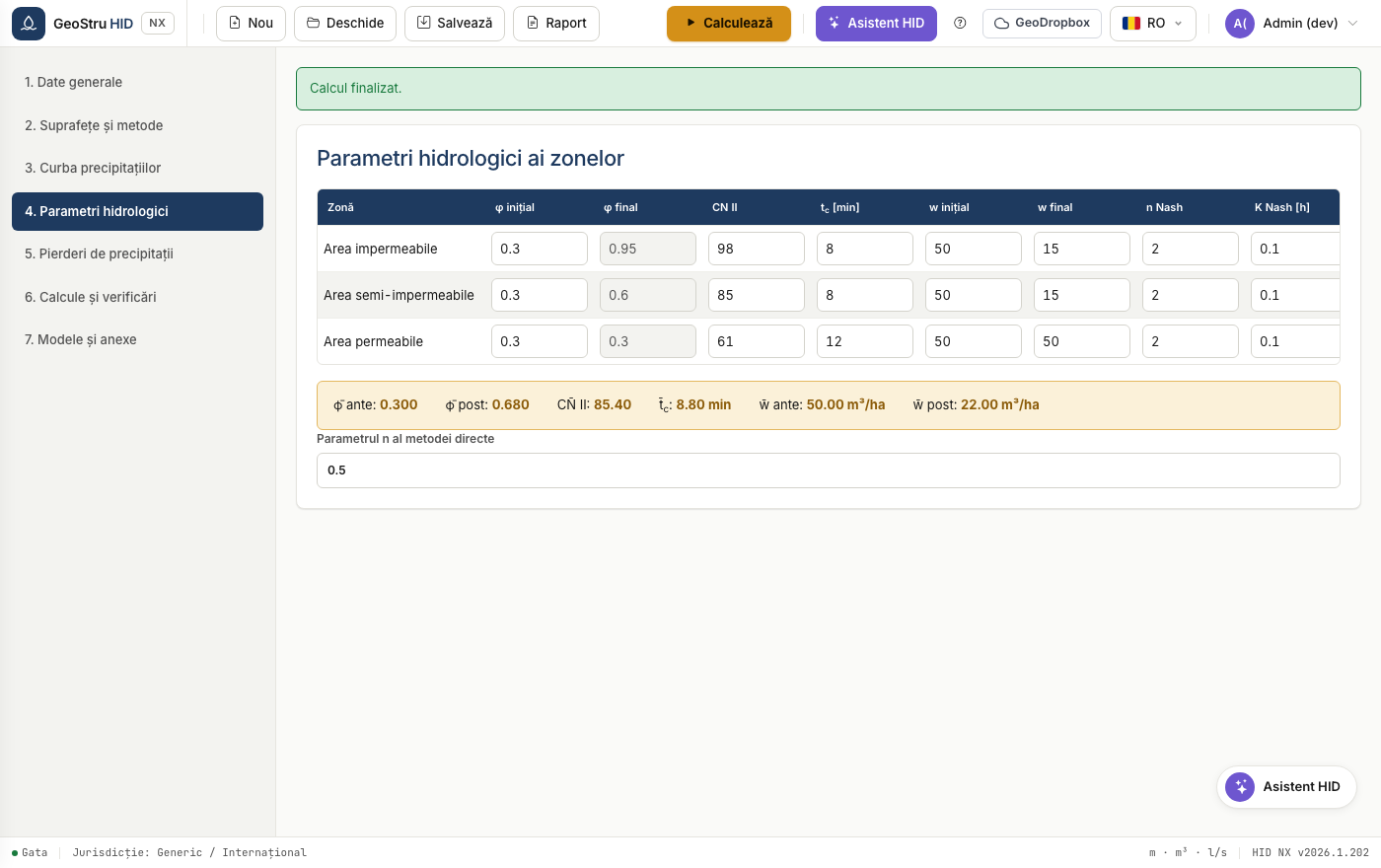1381x868 pixels.
Task: Open 3. Curba precipitațiilor section
Action: coord(137,168)
